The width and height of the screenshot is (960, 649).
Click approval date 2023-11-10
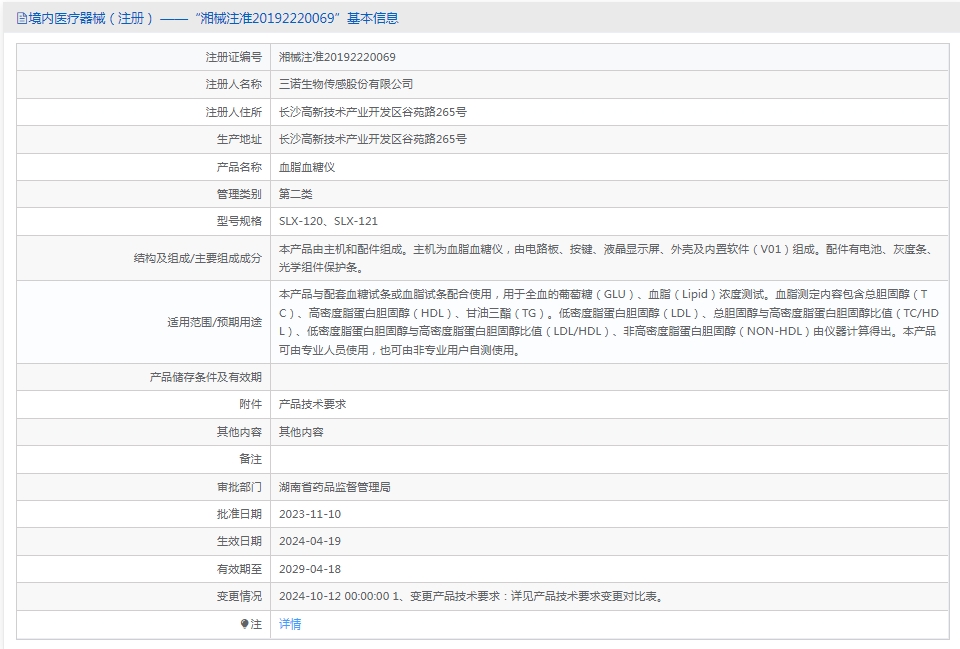(310, 514)
